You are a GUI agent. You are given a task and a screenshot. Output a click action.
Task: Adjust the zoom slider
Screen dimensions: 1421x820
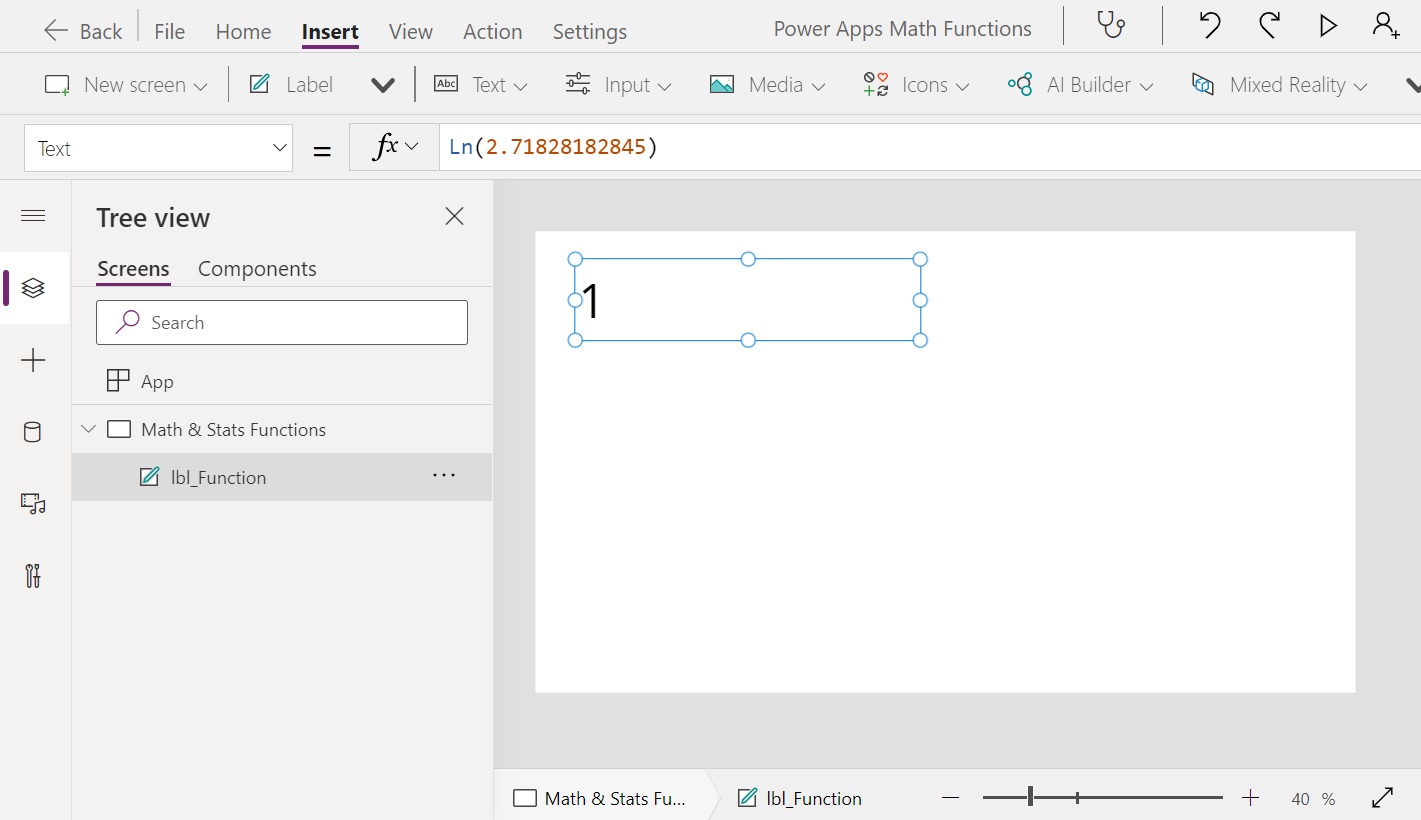(1030, 797)
